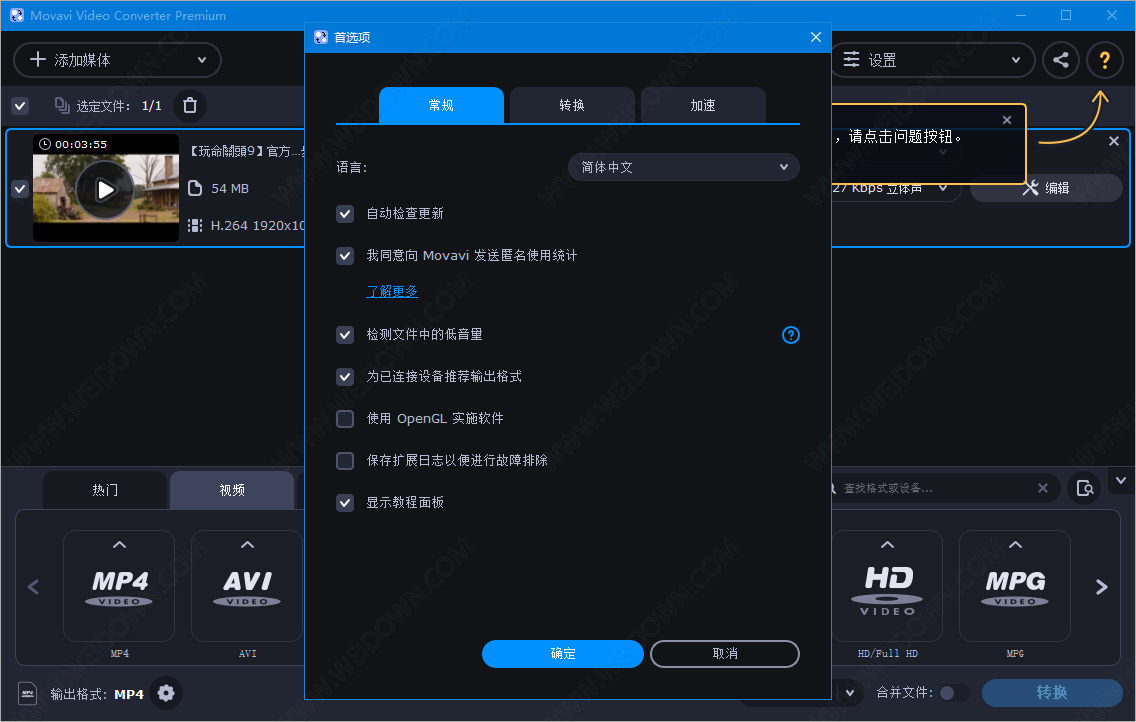Click the MP4 output file icon at bottom
Screen dimensions: 1136x722
(x=28, y=694)
